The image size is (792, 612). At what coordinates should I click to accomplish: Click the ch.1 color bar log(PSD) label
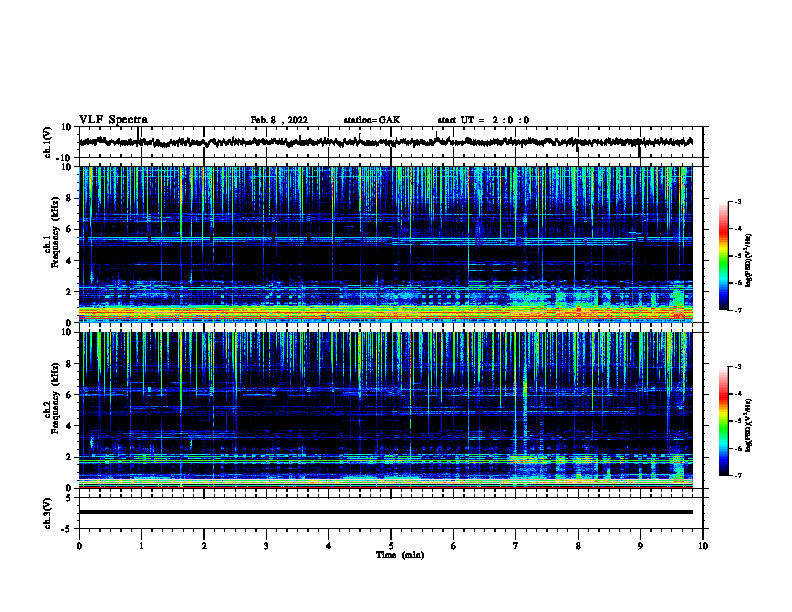coord(748,260)
